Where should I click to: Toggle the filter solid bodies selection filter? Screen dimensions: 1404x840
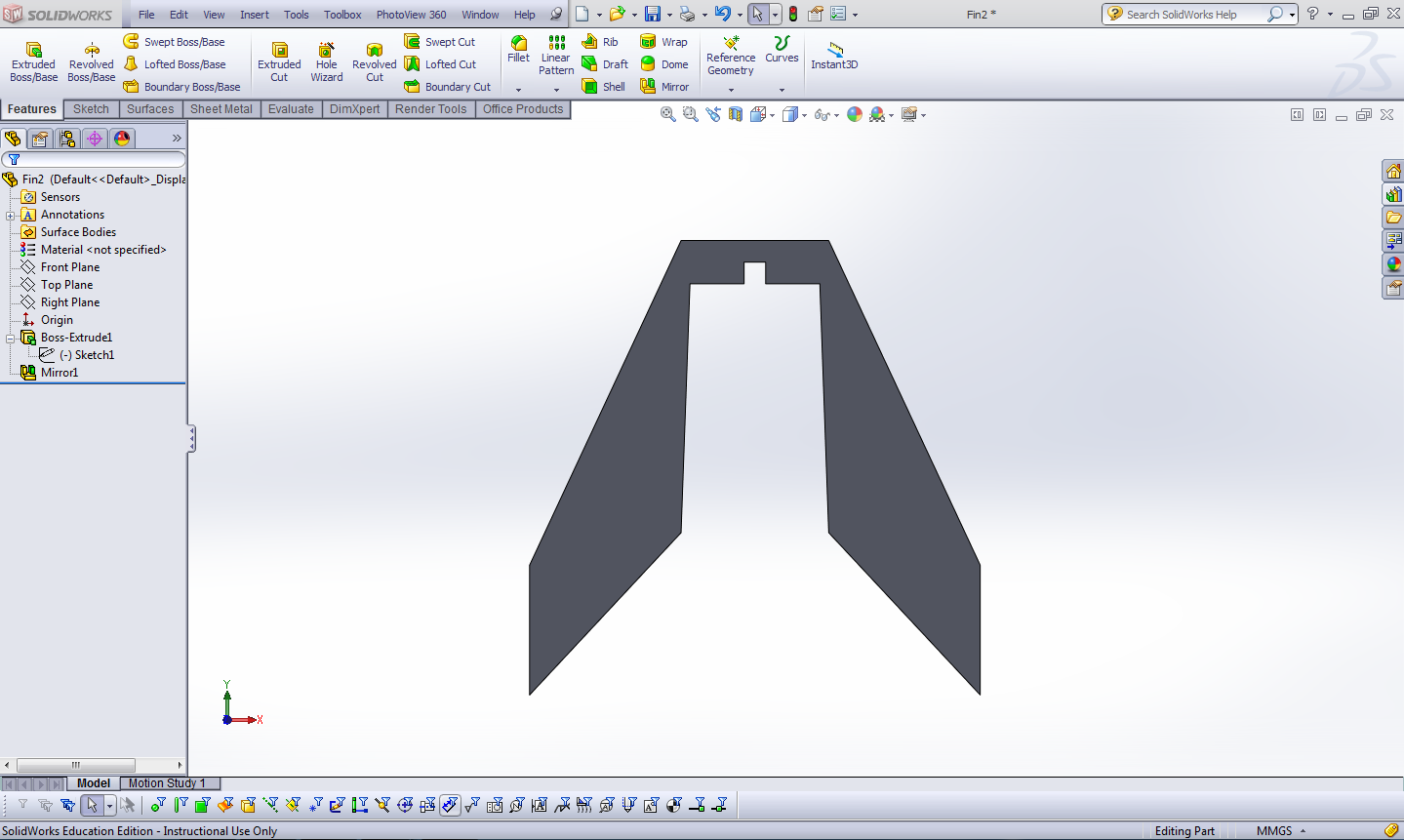point(248,805)
